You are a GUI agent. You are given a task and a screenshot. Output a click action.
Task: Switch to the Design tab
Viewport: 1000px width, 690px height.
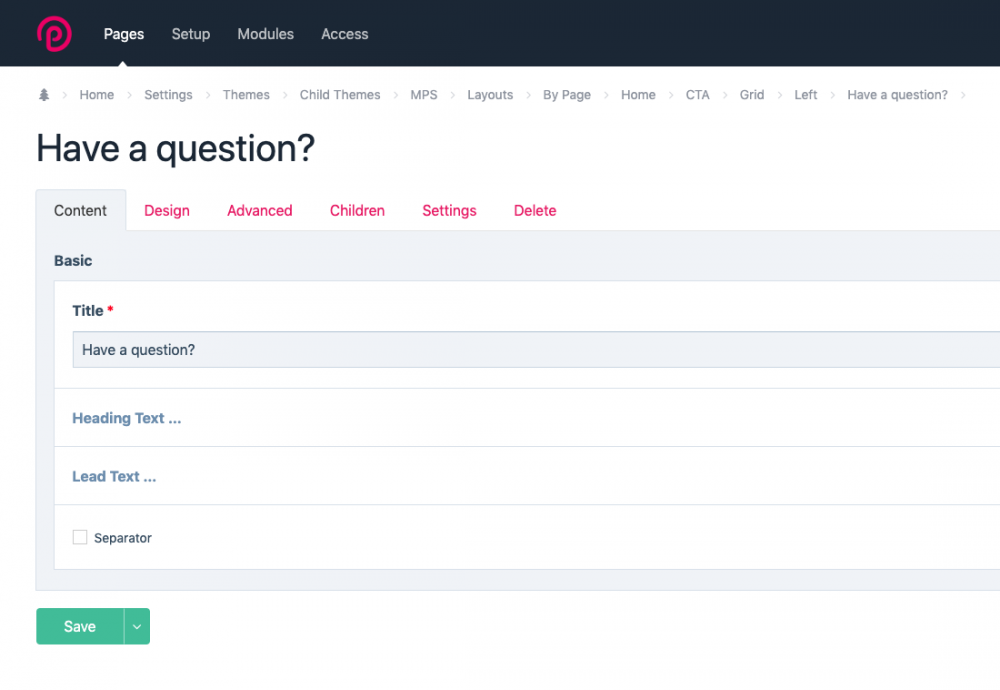(x=167, y=211)
